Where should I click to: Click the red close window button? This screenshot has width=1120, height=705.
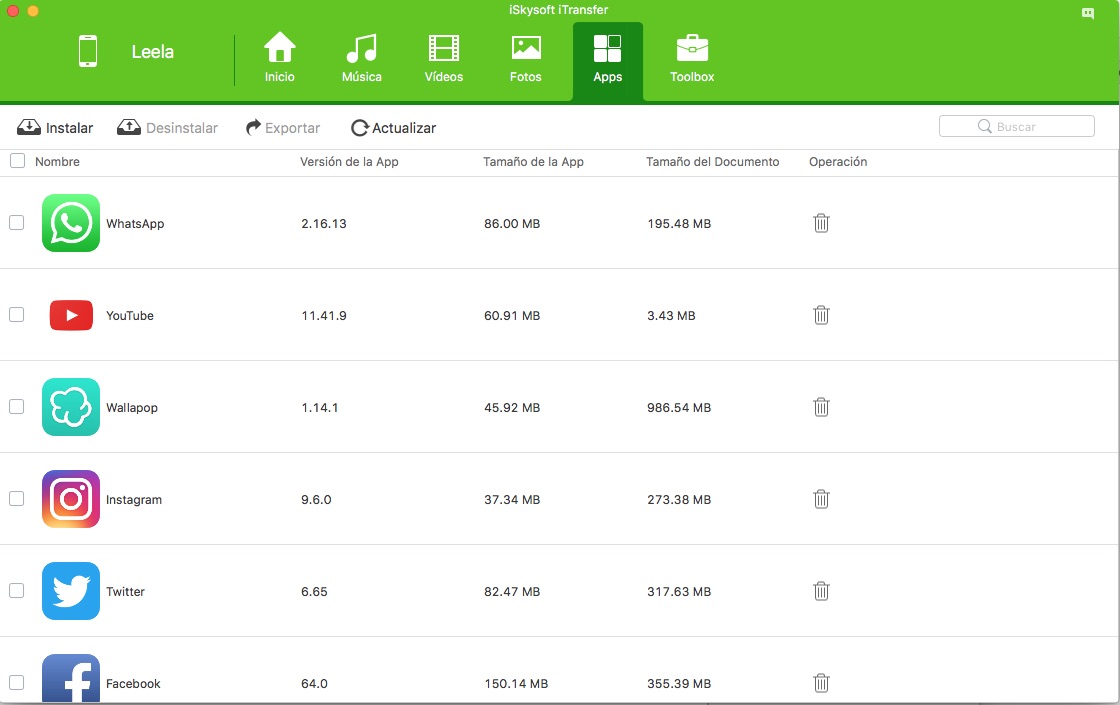(x=13, y=11)
